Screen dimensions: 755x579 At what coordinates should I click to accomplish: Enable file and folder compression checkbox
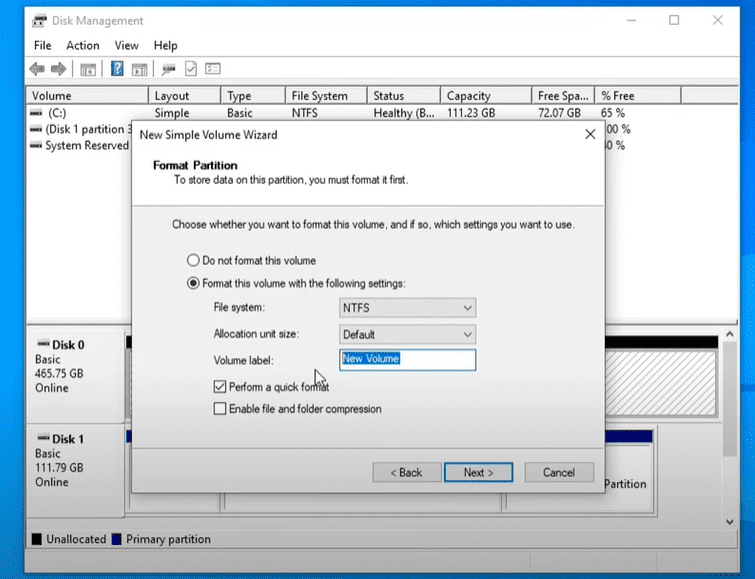tap(220, 409)
